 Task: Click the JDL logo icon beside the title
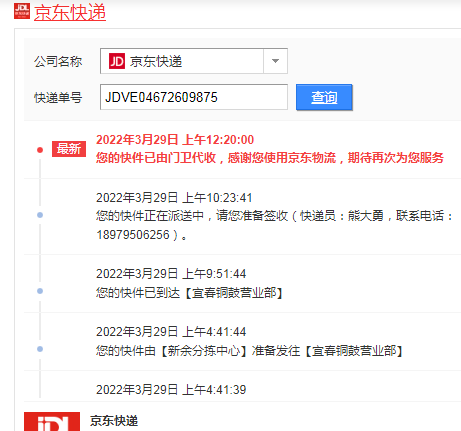pos(22,11)
